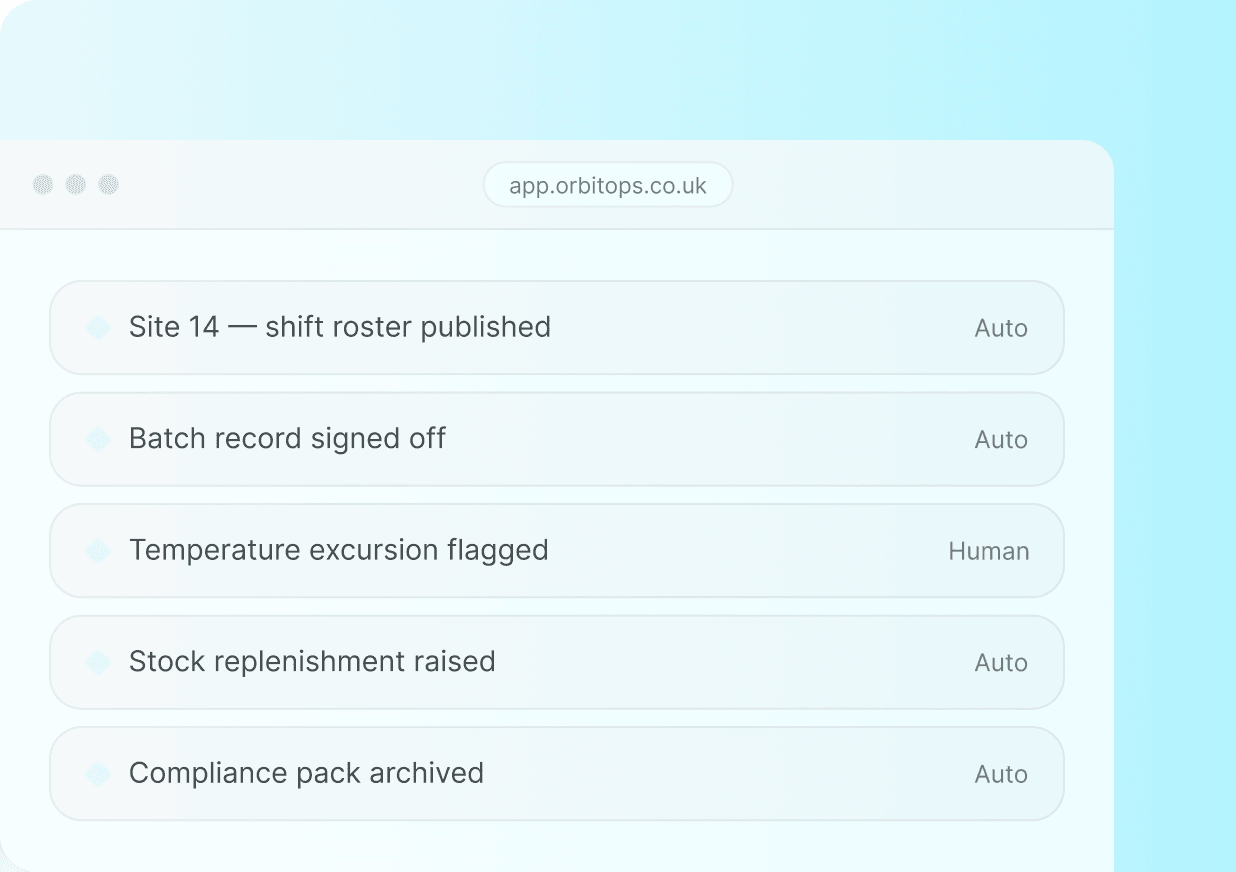The height and width of the screenshot is (872, 1236).
Task: Click the Auto label on Batch record row
Action: 1001,440
